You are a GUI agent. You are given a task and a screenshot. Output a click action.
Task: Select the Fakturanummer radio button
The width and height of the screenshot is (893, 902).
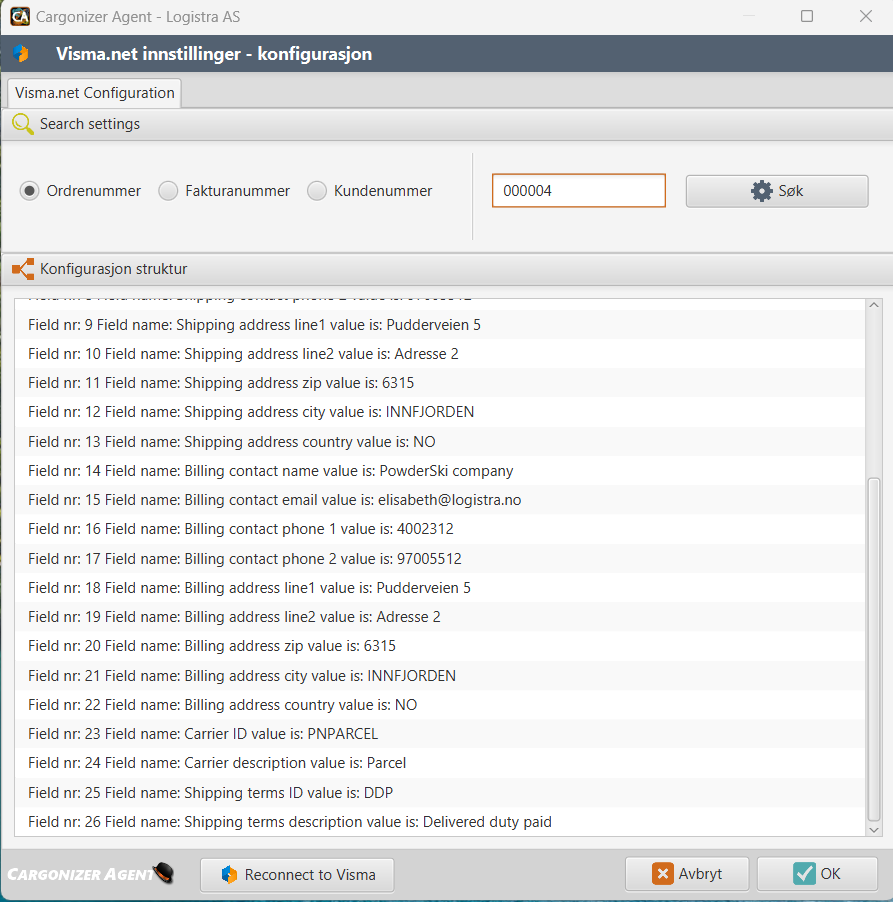point(168,191)
